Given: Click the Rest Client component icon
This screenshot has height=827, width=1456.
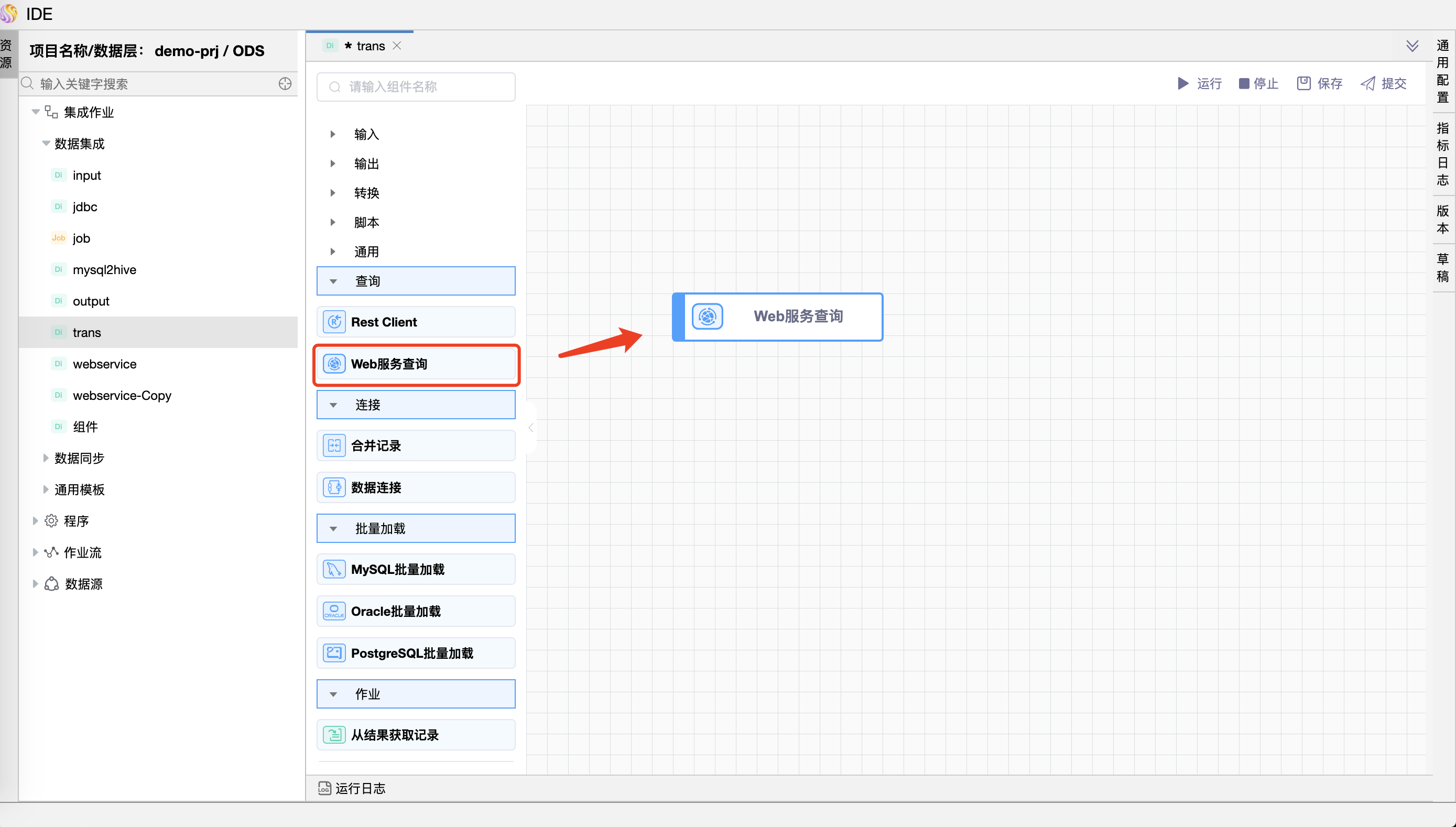Looking at the screenshot, I should click(334, 322).
